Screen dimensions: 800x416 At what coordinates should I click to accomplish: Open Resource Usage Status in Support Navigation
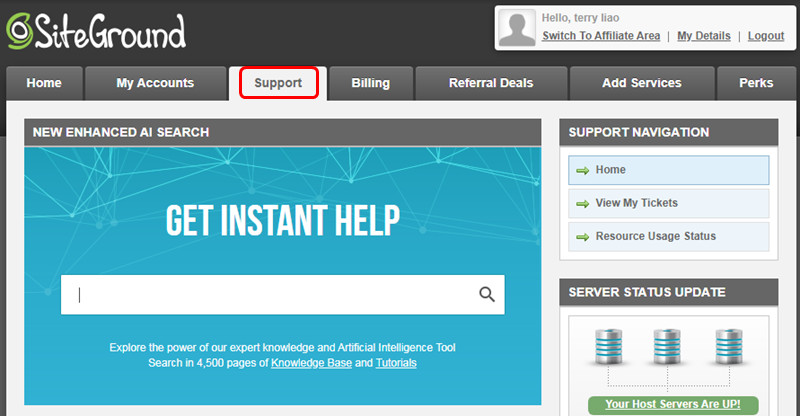(x=668, y=236)
